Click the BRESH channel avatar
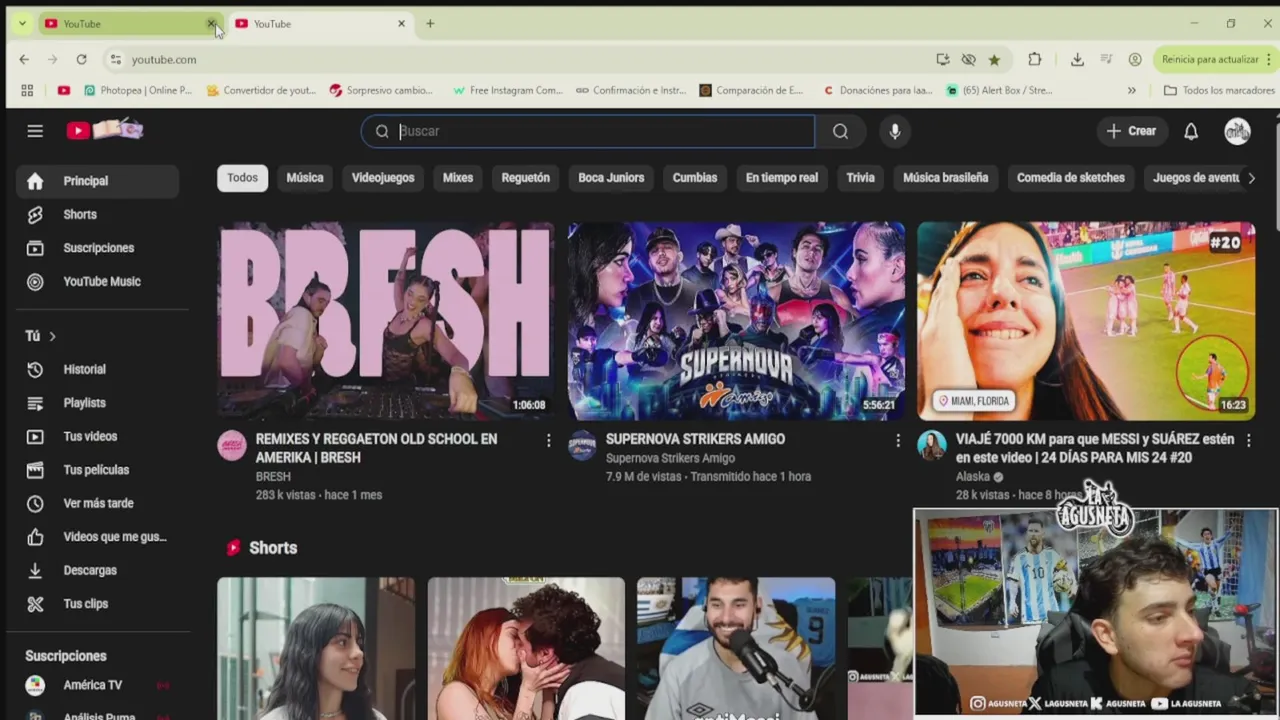 (x=232, y=446)
